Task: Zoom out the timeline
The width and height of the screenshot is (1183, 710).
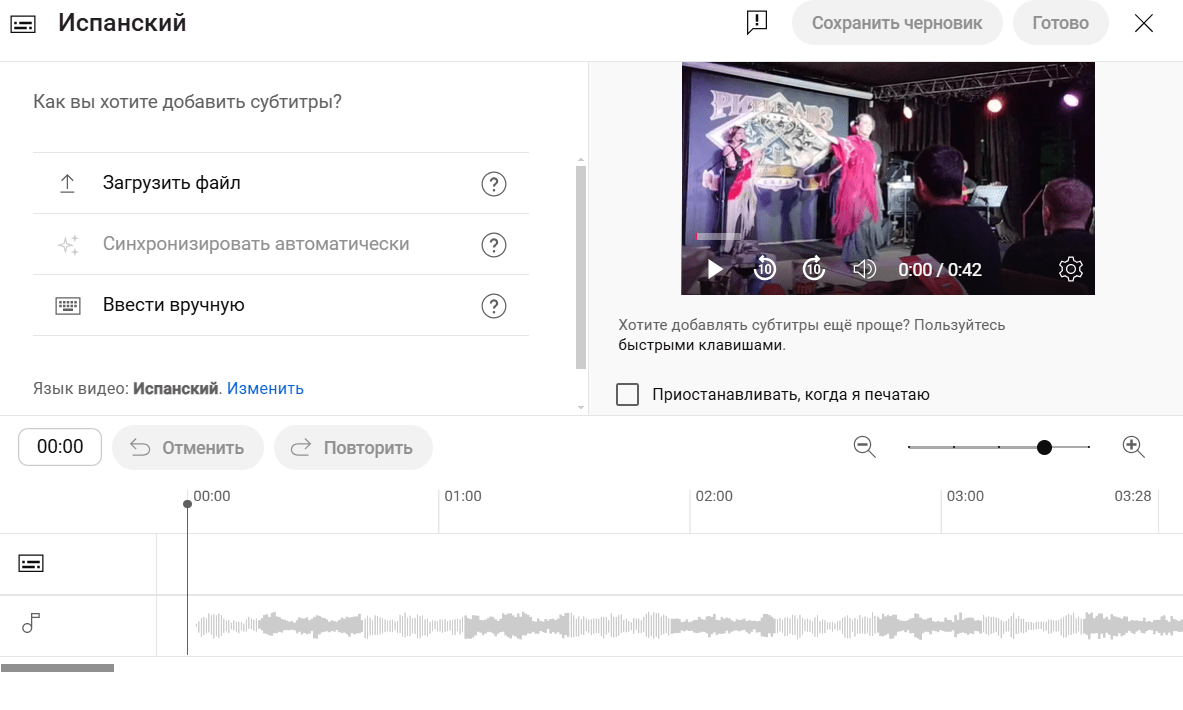Action: 865,447
